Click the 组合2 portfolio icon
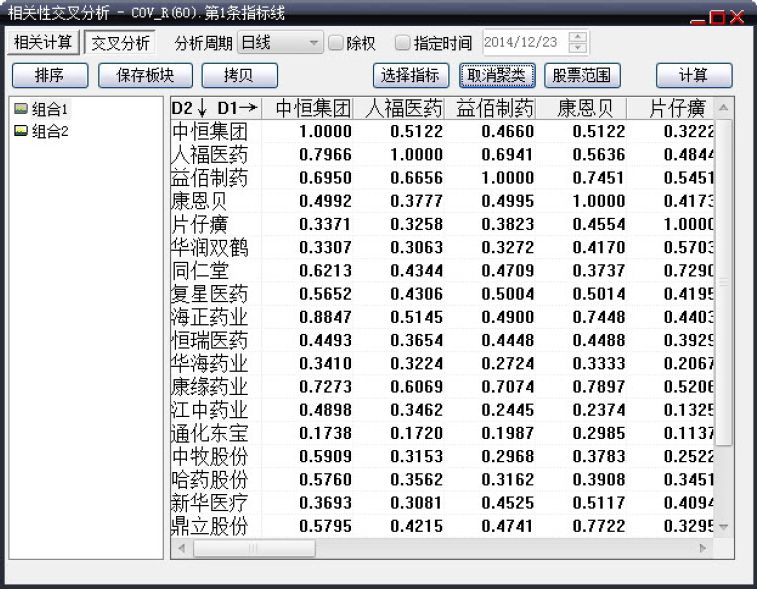Image resolution: width=757 pixels, height=589 pixels. pos(21,130)
